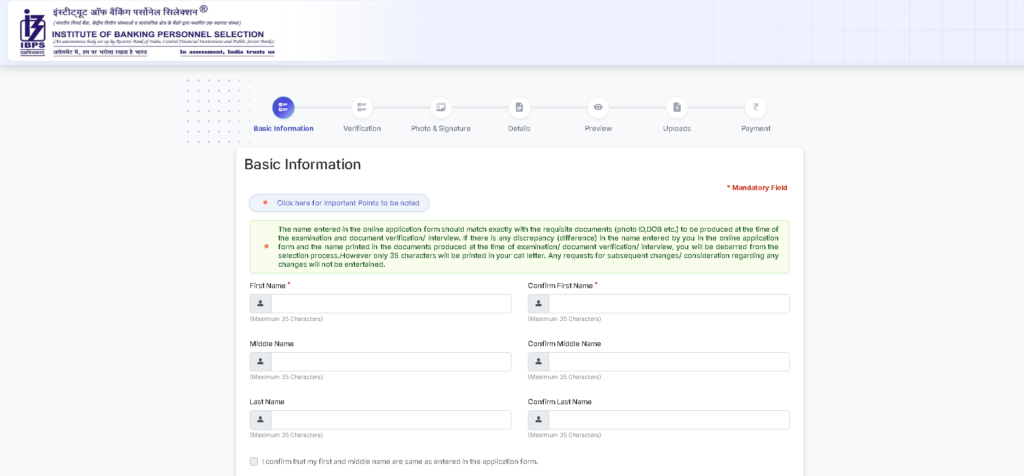
Task: Click the person icon beside First Name field
Action: pyautogui.click(x=261, y=304)
